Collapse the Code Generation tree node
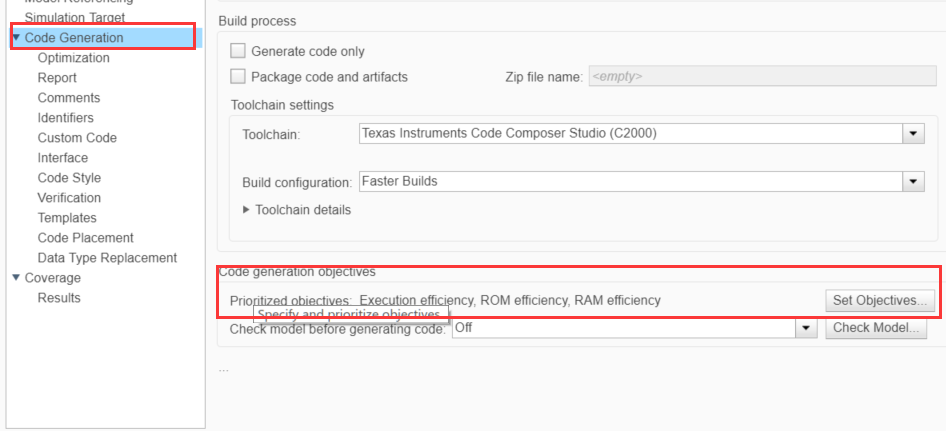The height and width of the screenshot is (431, 946). click(x=16, y=38)
